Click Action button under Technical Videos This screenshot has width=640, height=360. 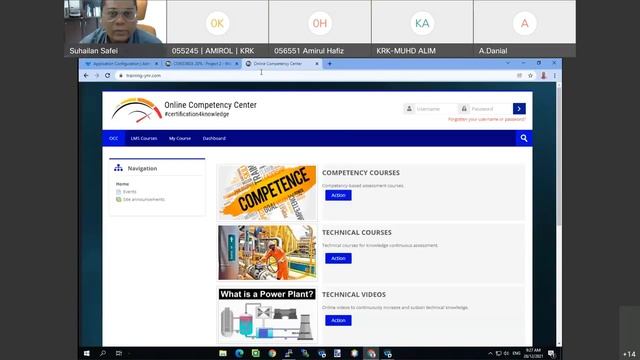pyautogui.click(x=338, y=320)
